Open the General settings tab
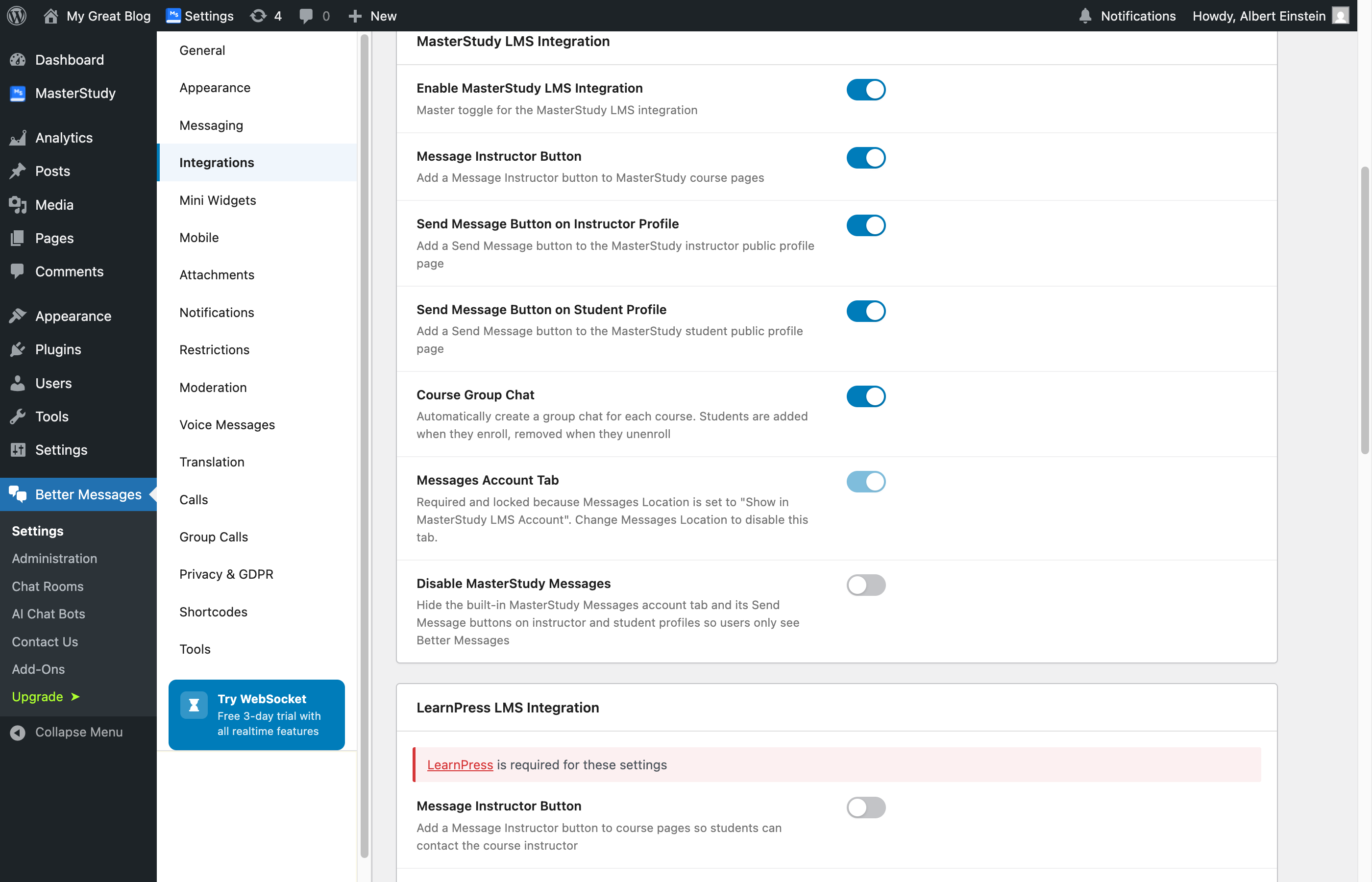 (x=257, y=50)
